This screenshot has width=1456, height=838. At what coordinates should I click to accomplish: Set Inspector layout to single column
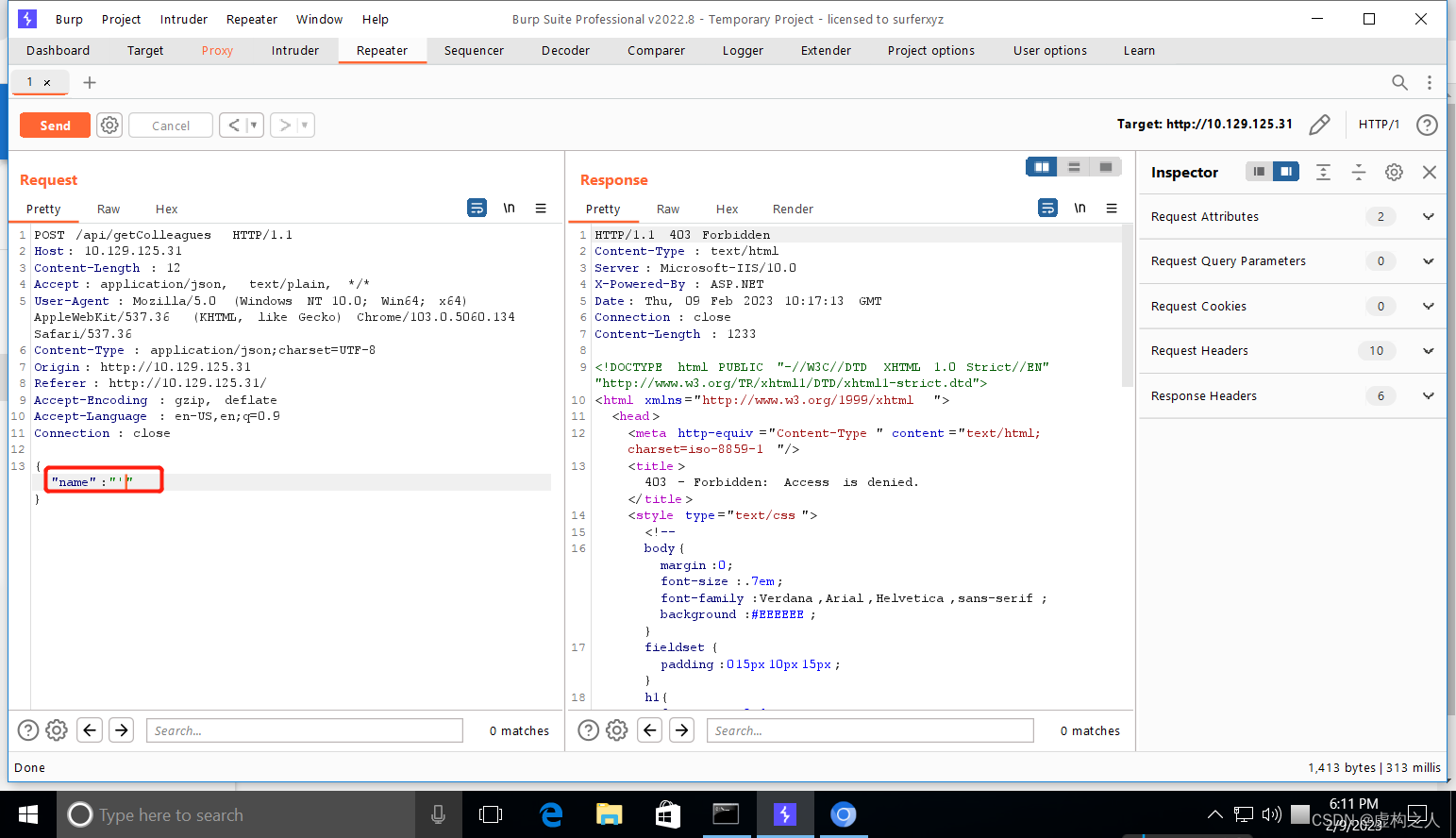(x=1259, y=172)
